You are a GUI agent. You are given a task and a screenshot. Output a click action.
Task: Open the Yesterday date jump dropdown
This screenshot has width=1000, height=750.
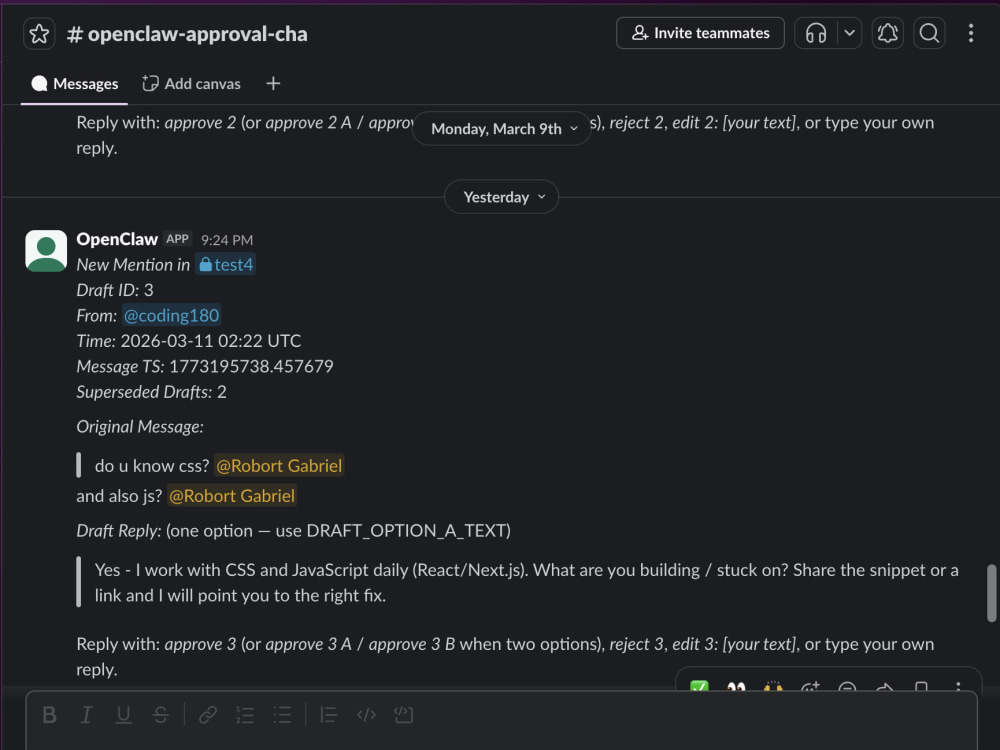click(502, 197)
